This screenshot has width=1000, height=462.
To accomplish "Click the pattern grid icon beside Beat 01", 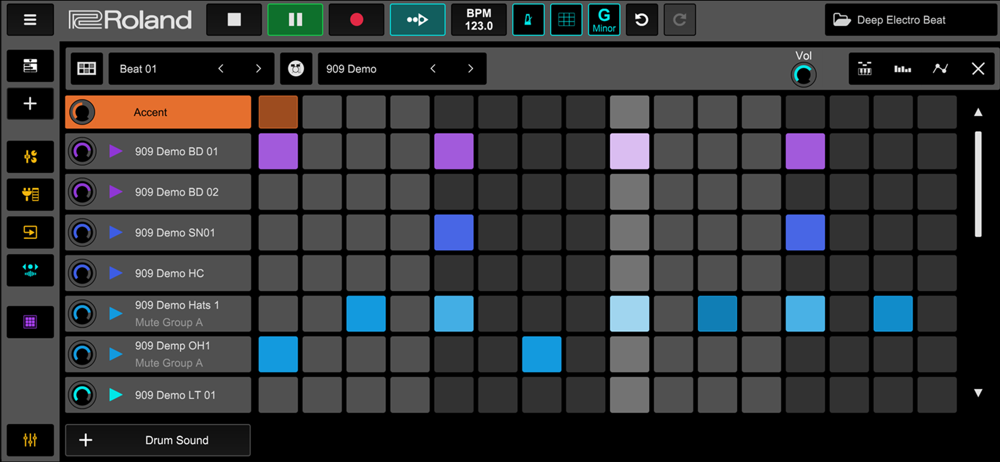I will pos(87,69).
